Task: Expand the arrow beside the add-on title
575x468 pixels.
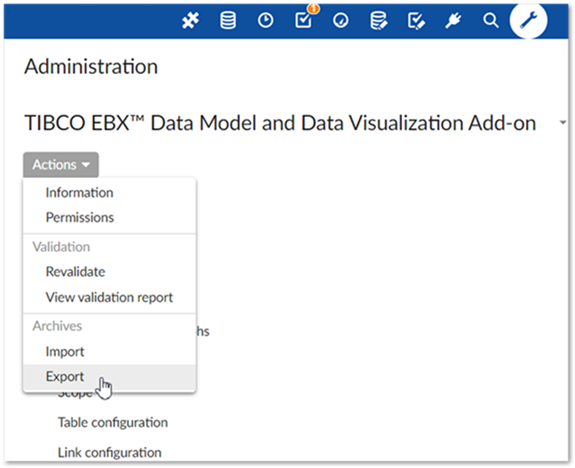Action: pos(563,123)
